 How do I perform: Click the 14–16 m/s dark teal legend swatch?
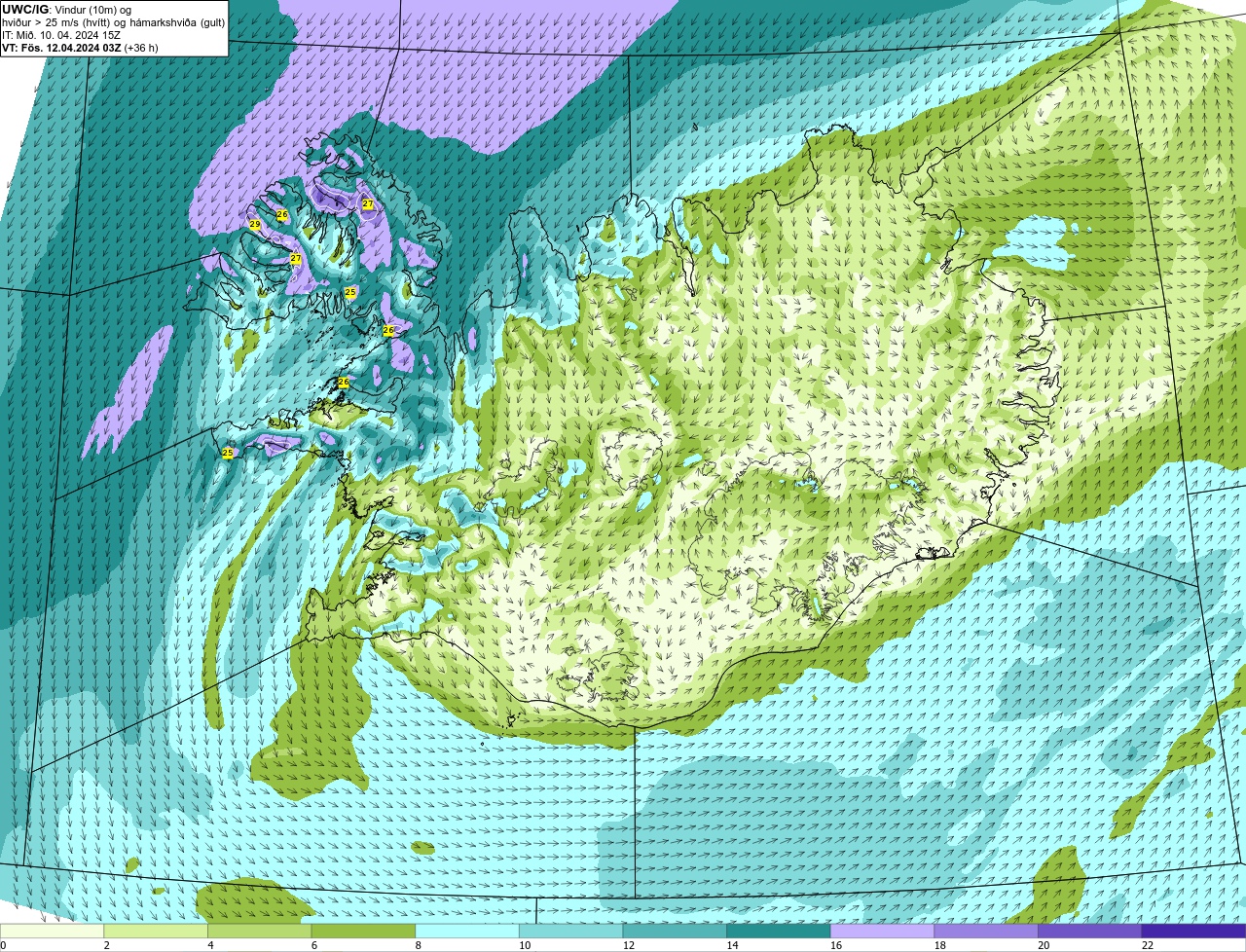[779, 932]
